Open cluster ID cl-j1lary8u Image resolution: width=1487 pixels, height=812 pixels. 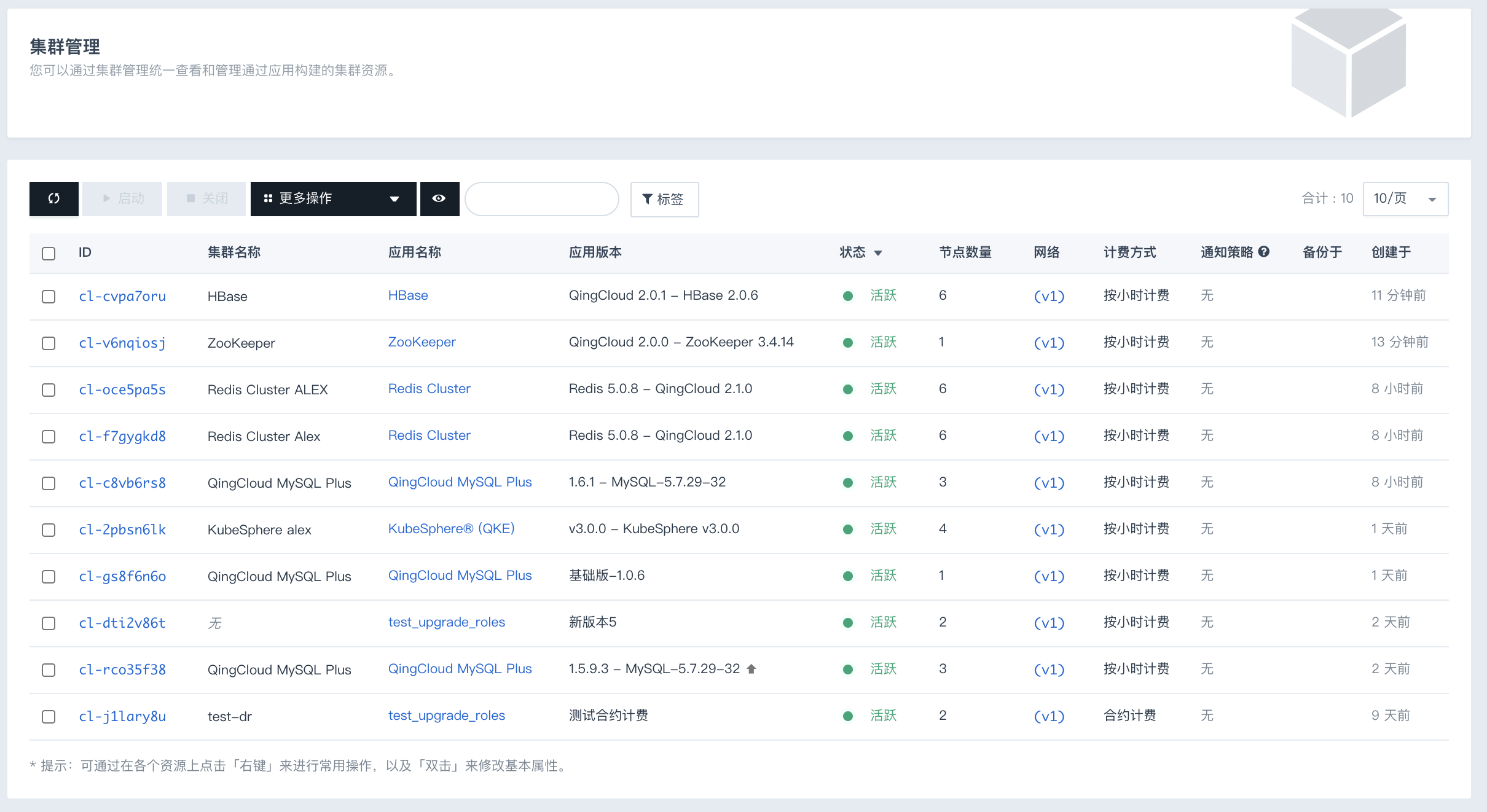(122, 716)
